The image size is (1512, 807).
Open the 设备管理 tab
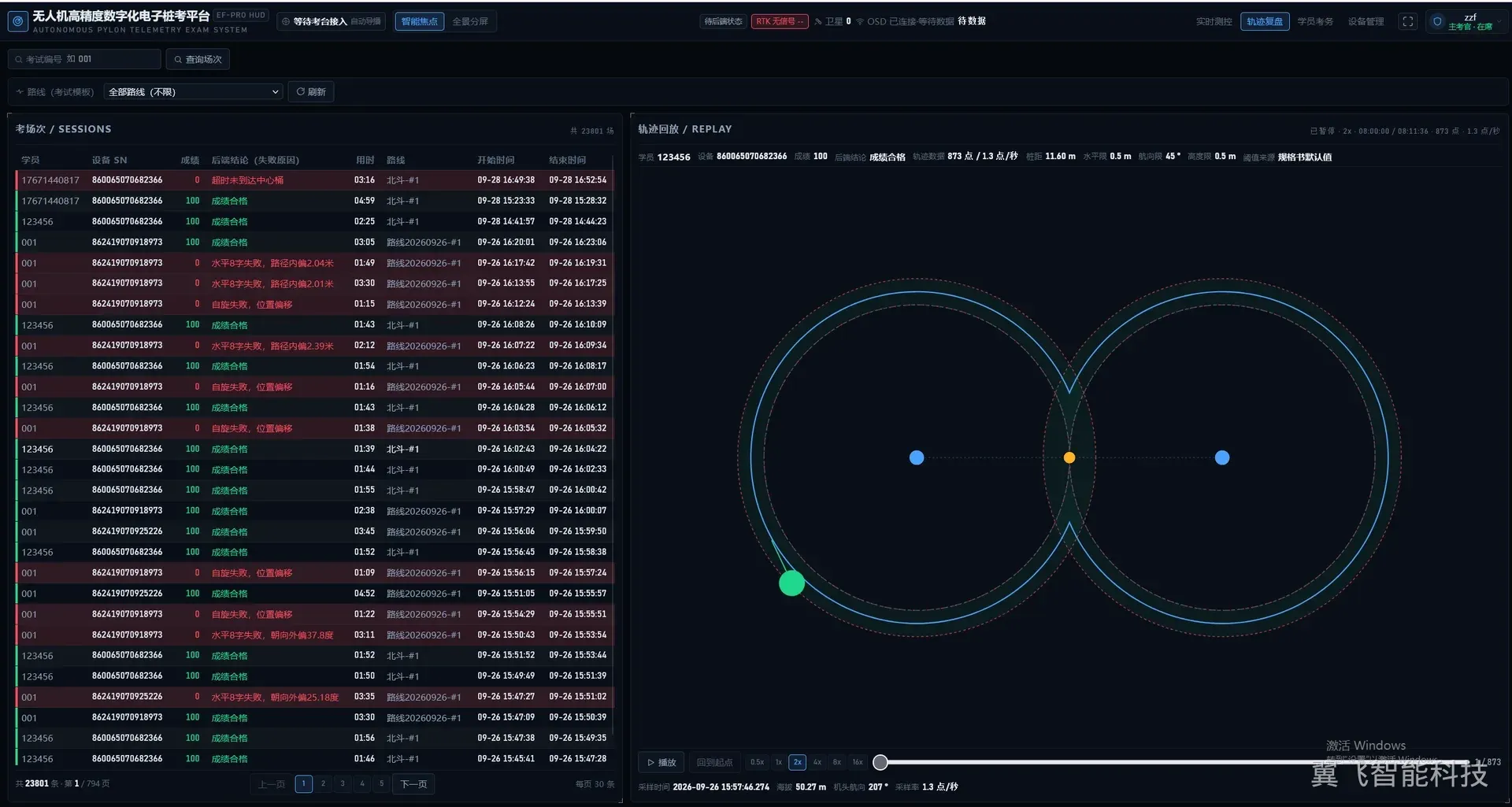(x=1366, y=22)
